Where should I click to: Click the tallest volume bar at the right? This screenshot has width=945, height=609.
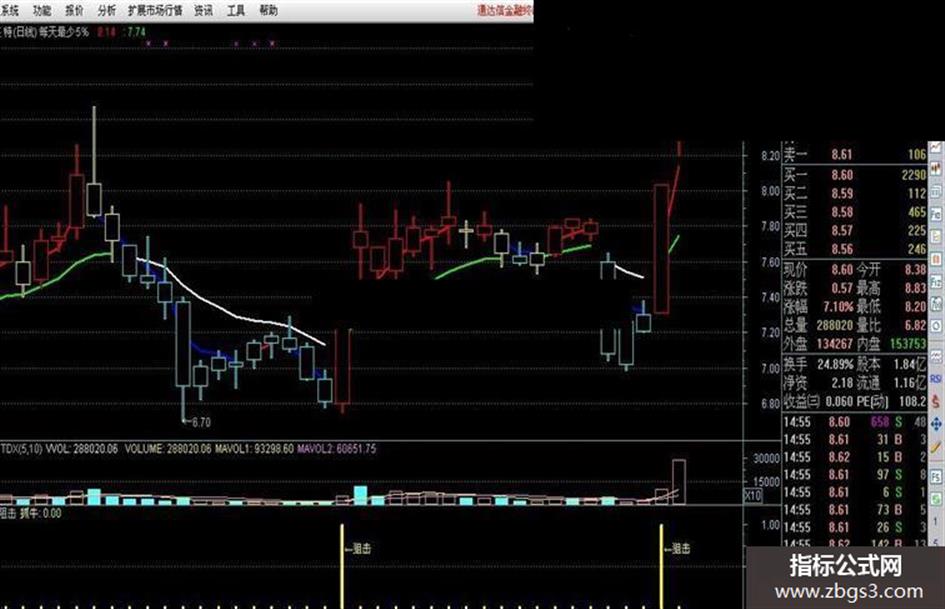[x=679, y=482]
